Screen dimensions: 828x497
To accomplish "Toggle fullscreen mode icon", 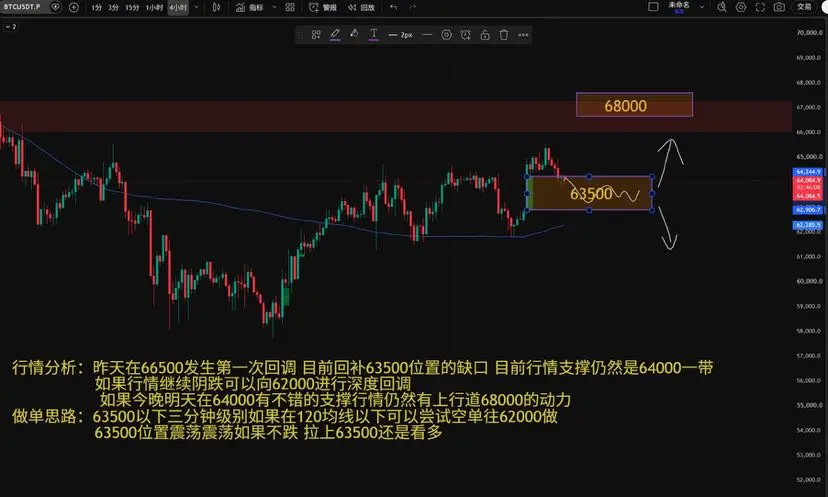I will [x=760, y=7].
